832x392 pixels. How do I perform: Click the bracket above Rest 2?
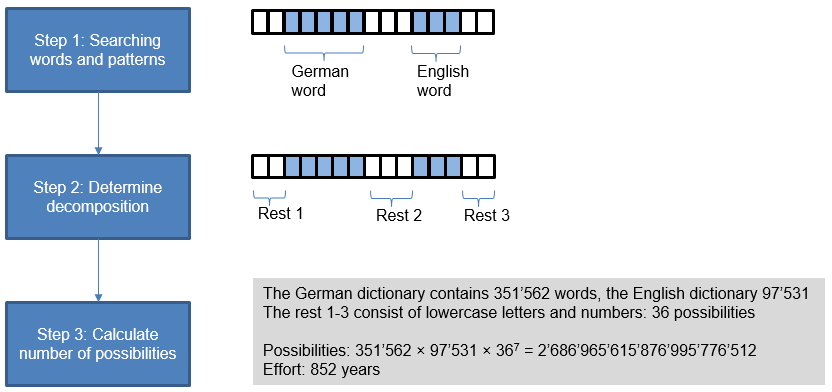click(391, 198)
